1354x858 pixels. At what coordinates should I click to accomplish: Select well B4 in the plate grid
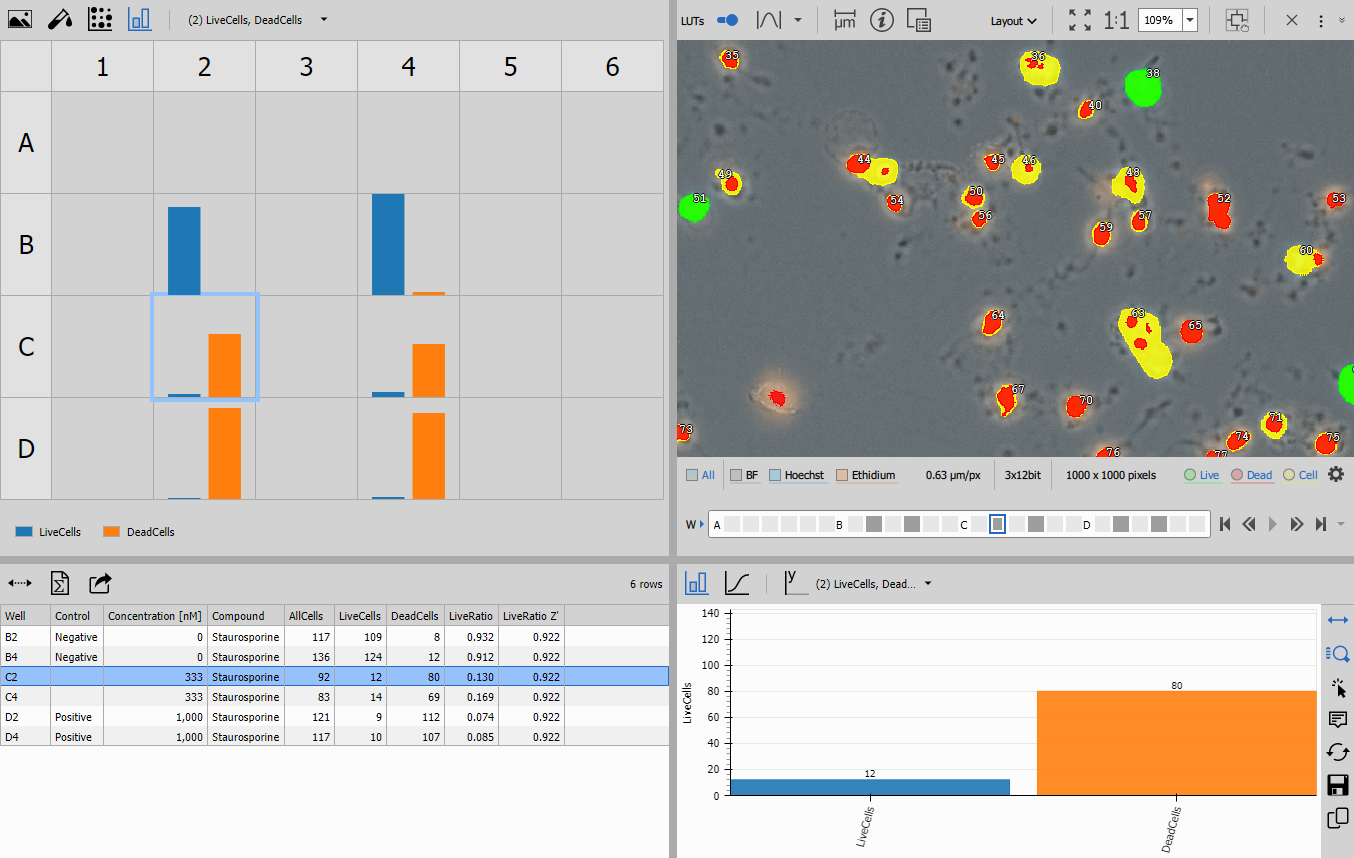[x=408, y=244]
